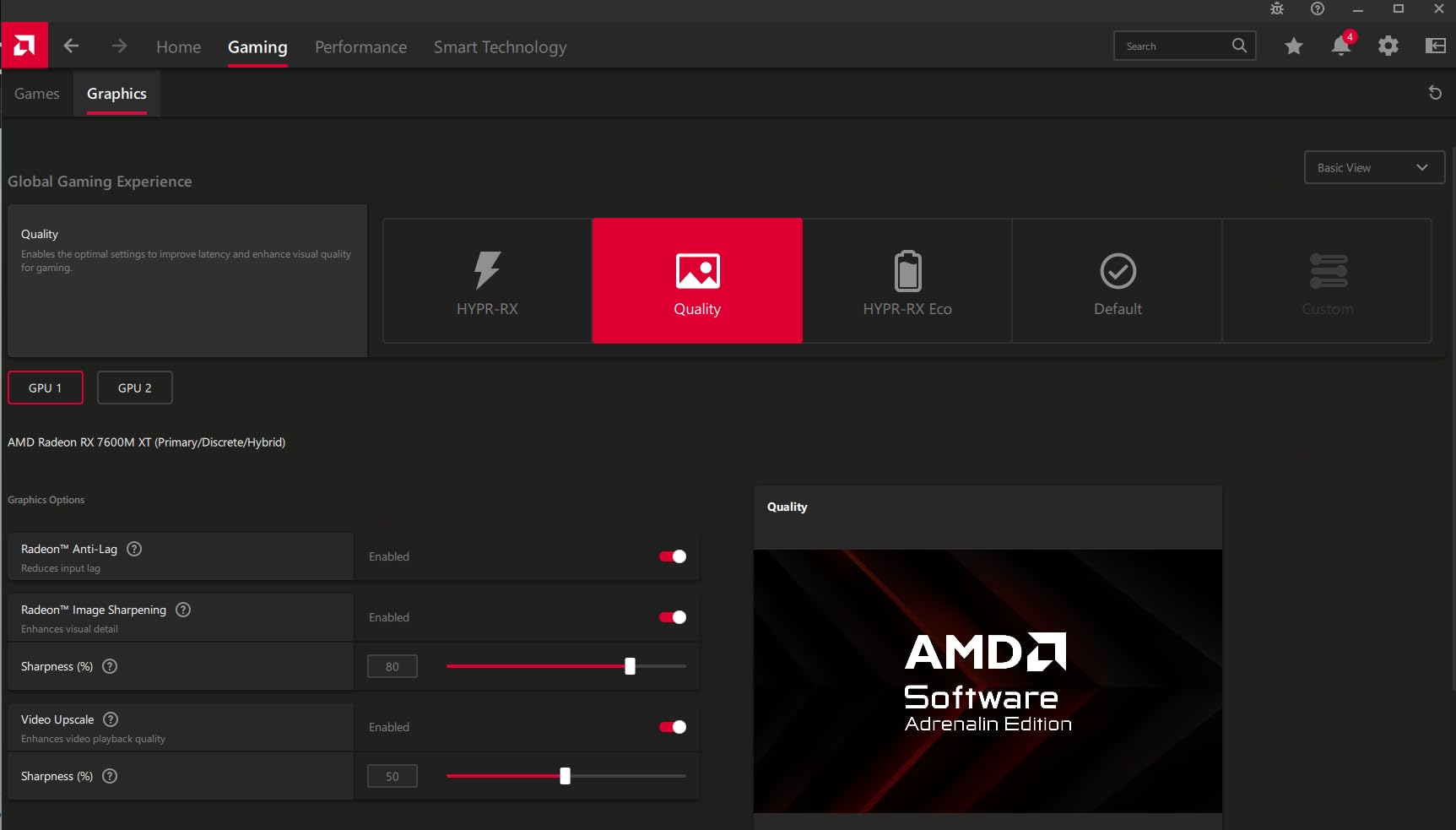The height and width of the screenshot is (830, 1456).
Task: Toggle Video Upscale switch
Action: (x=673, y=727)
